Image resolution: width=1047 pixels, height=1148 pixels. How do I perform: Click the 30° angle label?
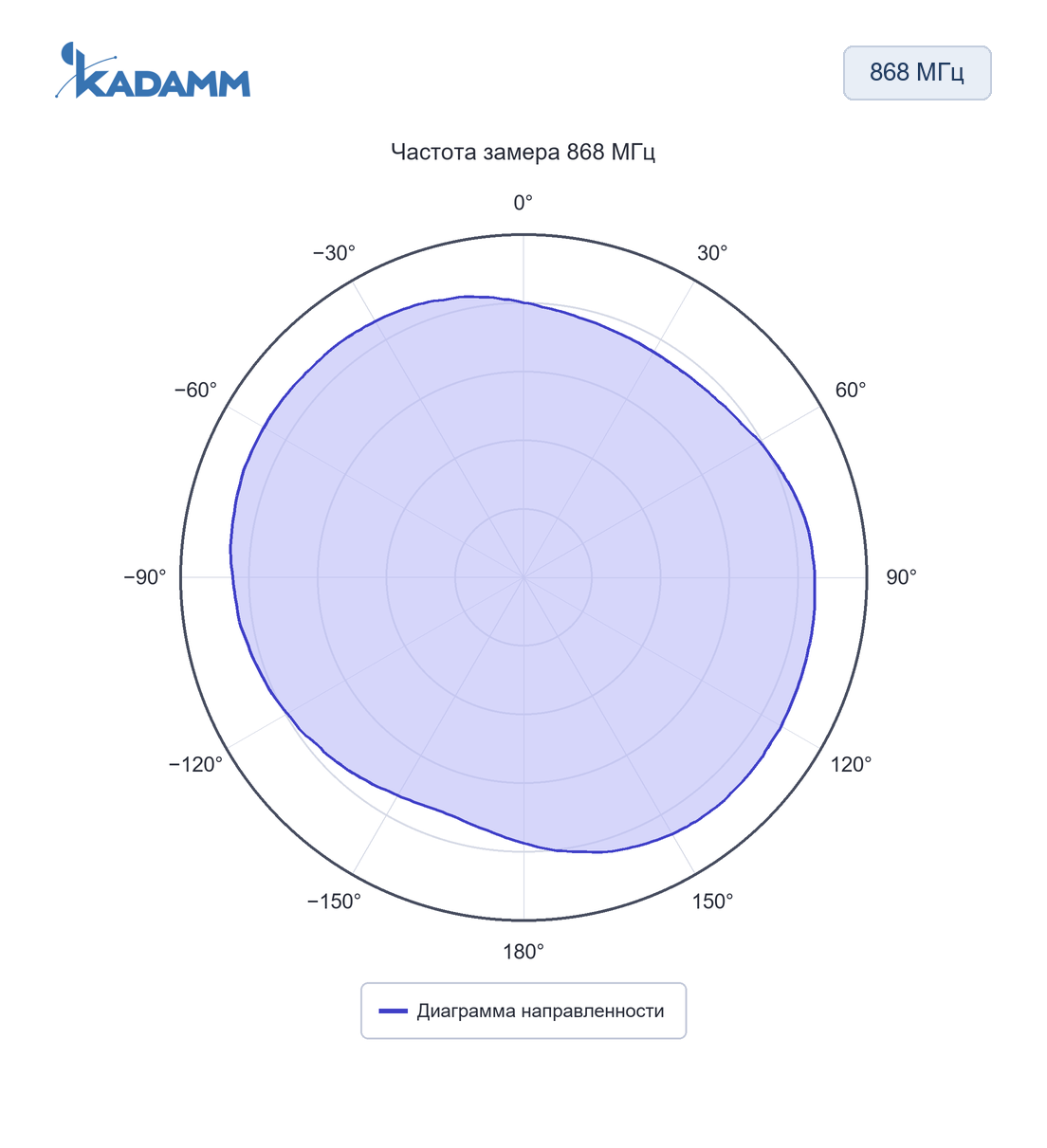(712, 253)
